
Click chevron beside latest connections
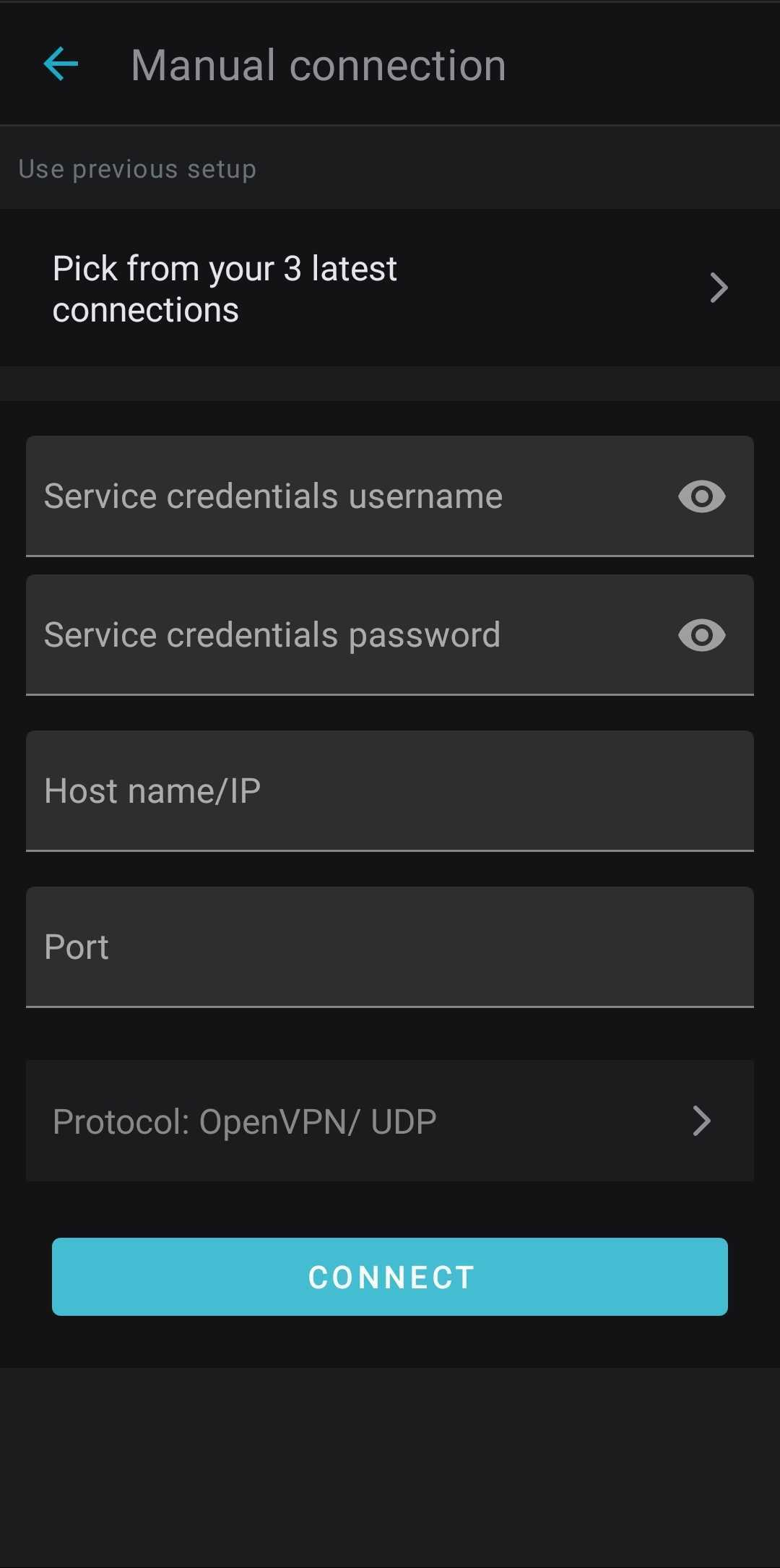coord(718,288)
